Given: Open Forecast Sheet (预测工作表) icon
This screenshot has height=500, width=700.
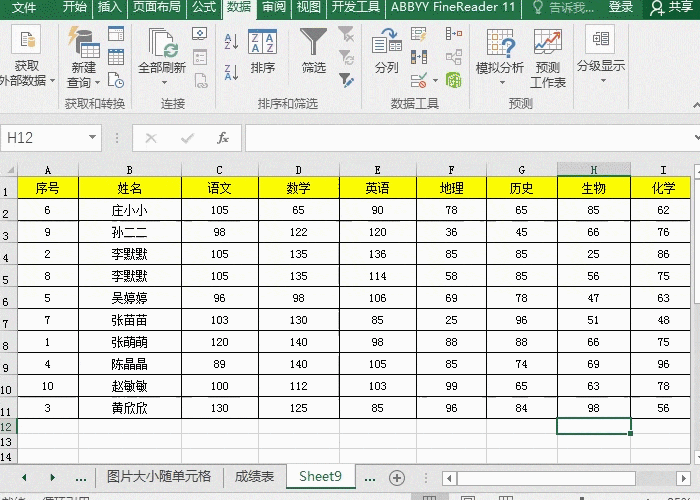Looking at the screenshot, I should click(548, 43).
